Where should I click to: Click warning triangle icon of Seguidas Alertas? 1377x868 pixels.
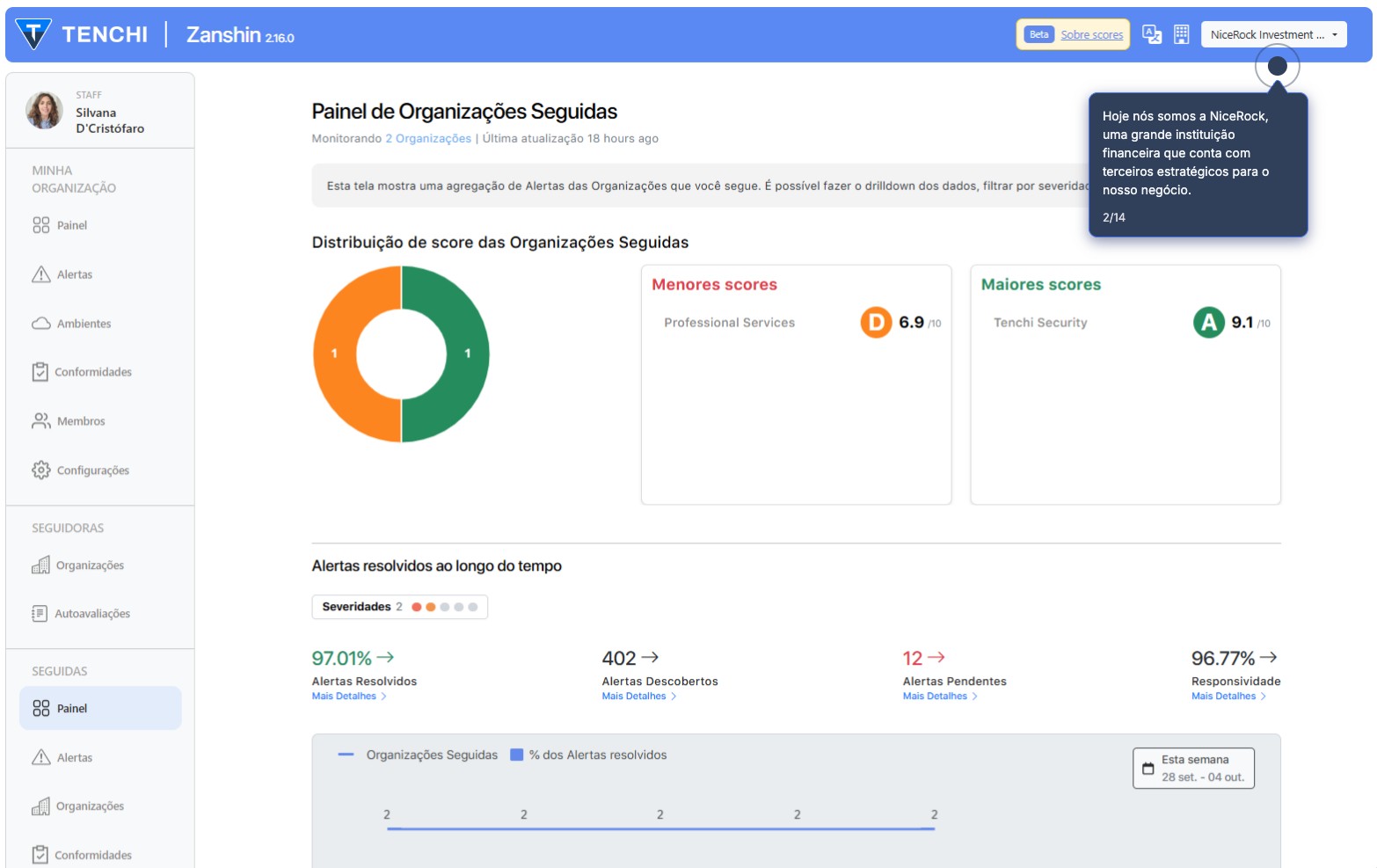[x=41, y=757]
